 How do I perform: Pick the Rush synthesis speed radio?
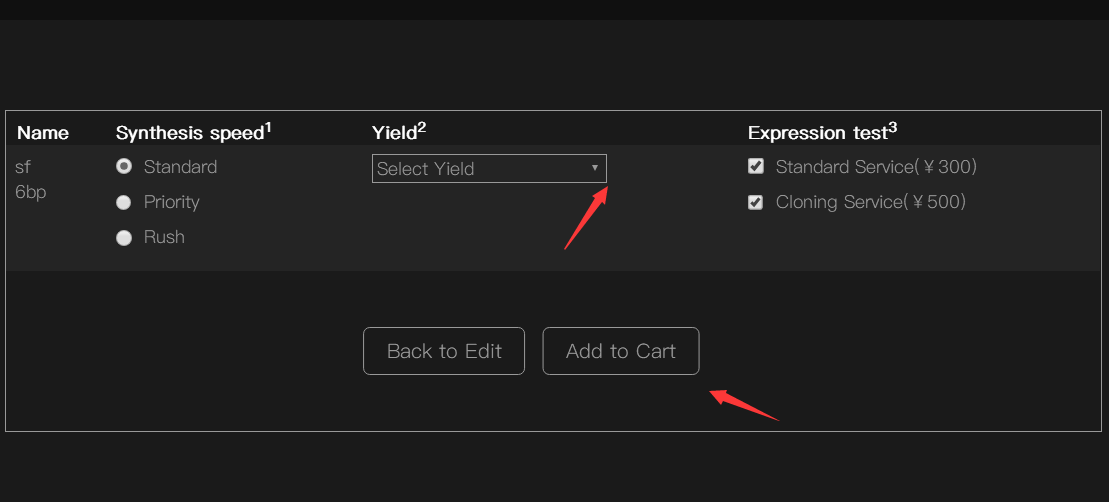[x=124, y=238]
